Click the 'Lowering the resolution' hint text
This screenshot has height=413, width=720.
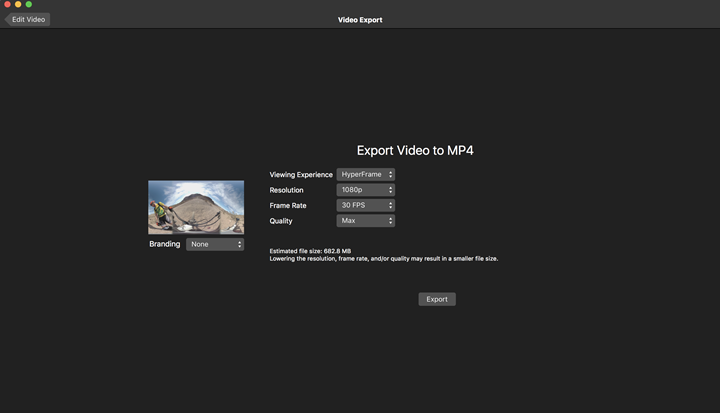(383, 259)
